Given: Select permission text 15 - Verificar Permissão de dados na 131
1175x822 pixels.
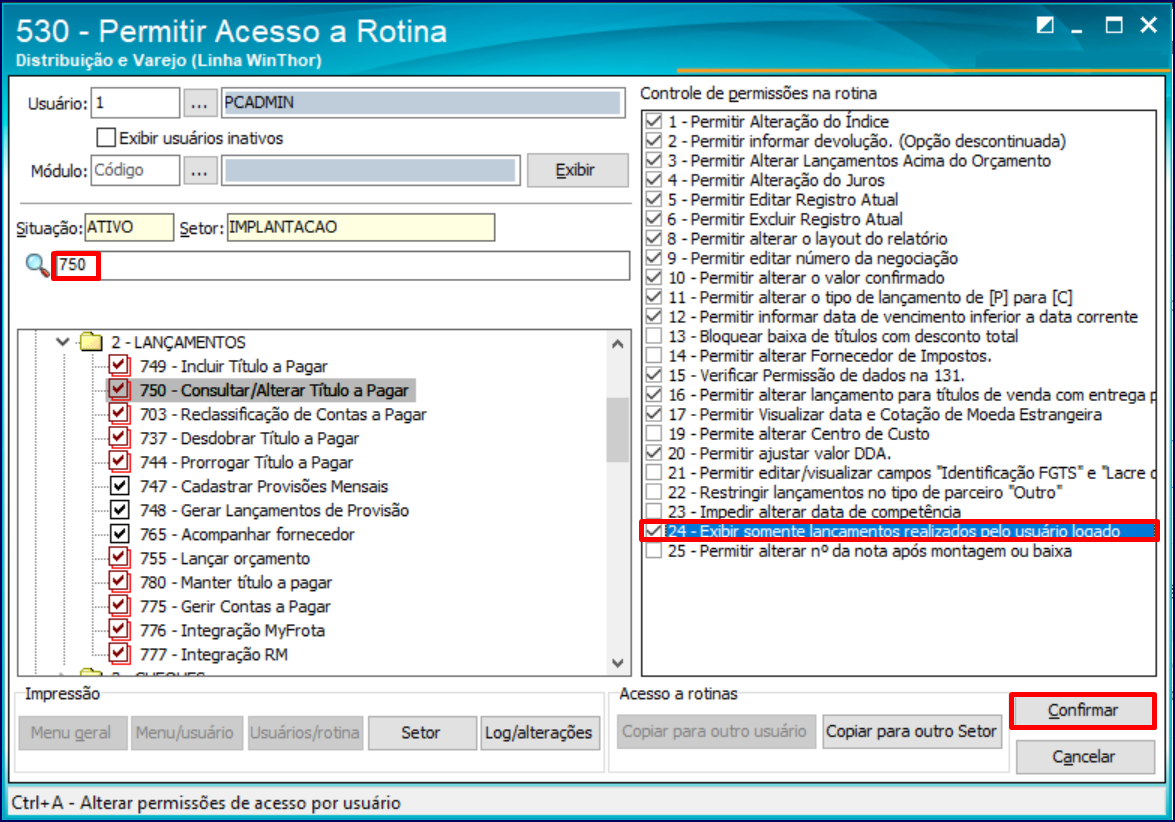Looking at the screenshot, I should point(815,375).
